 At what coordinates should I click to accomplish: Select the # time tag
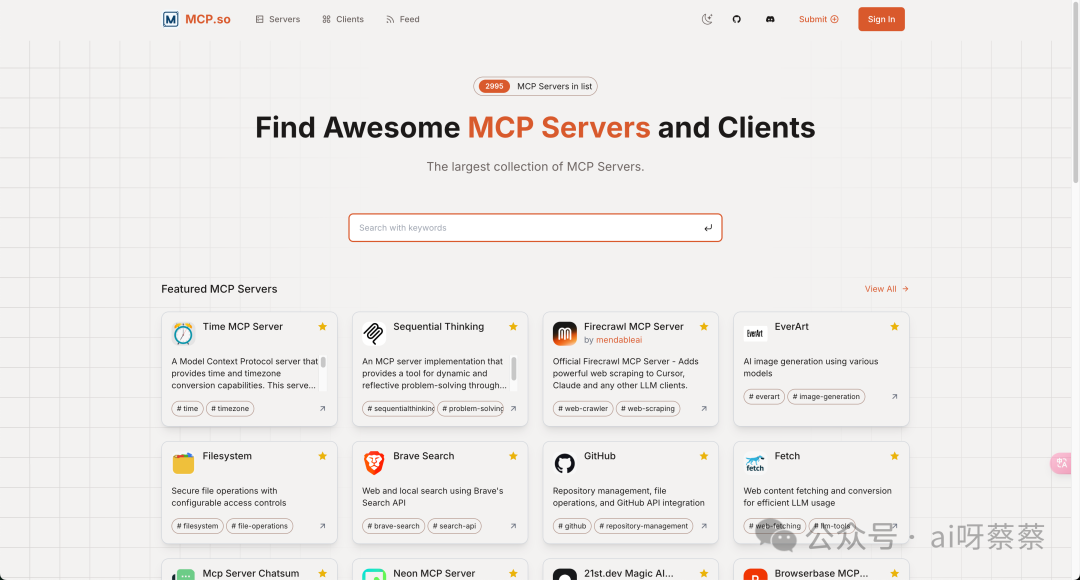point(187,408)
